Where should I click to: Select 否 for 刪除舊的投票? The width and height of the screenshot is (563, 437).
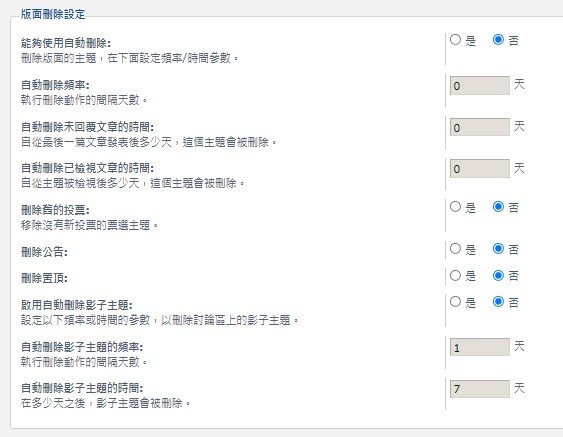pyautogui.click(x=498, y=206)
